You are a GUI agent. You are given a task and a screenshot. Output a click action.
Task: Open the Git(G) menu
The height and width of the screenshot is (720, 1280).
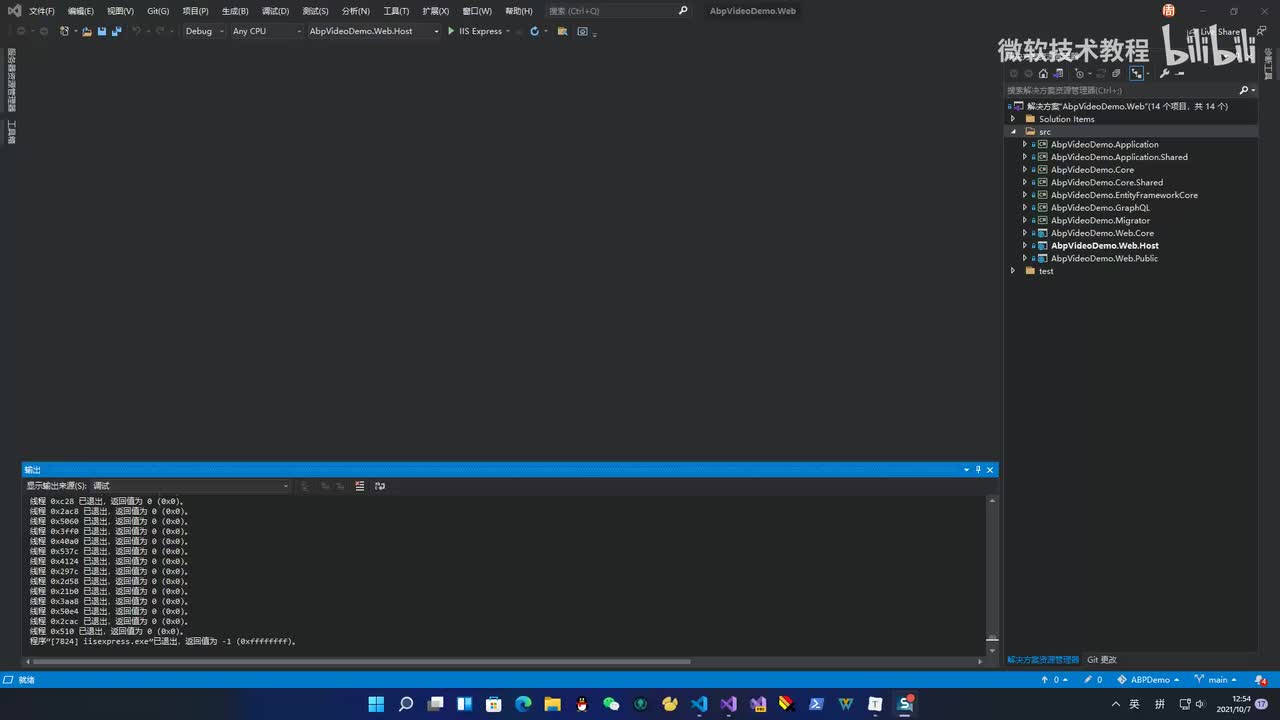pos(158,11)
